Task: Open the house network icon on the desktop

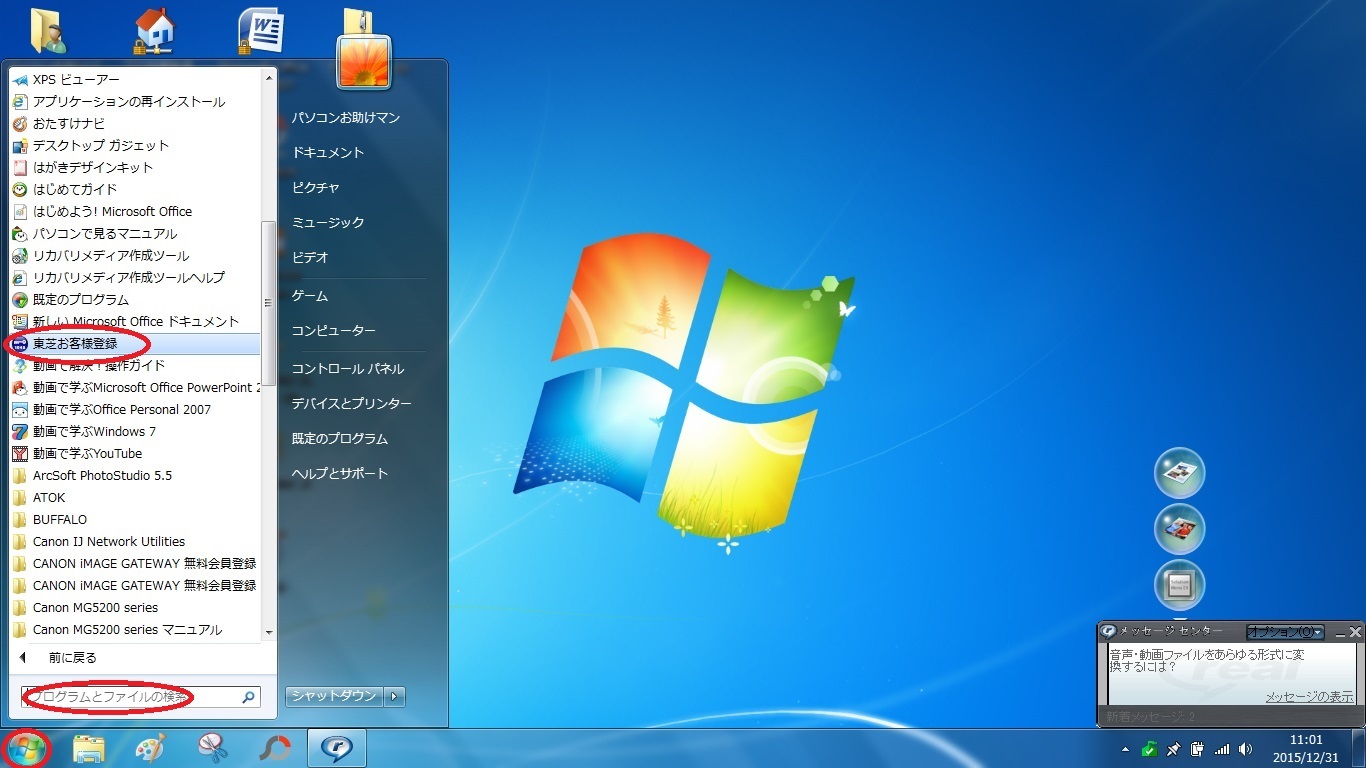Action: [155, 30]
